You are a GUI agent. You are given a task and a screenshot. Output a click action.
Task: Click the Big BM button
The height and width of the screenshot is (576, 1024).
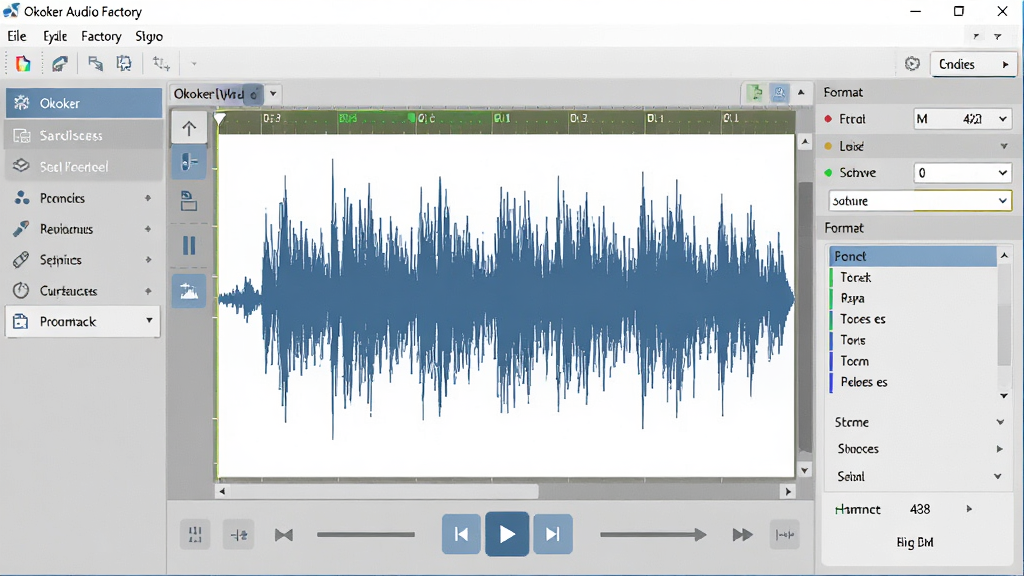tap(914, 542)
